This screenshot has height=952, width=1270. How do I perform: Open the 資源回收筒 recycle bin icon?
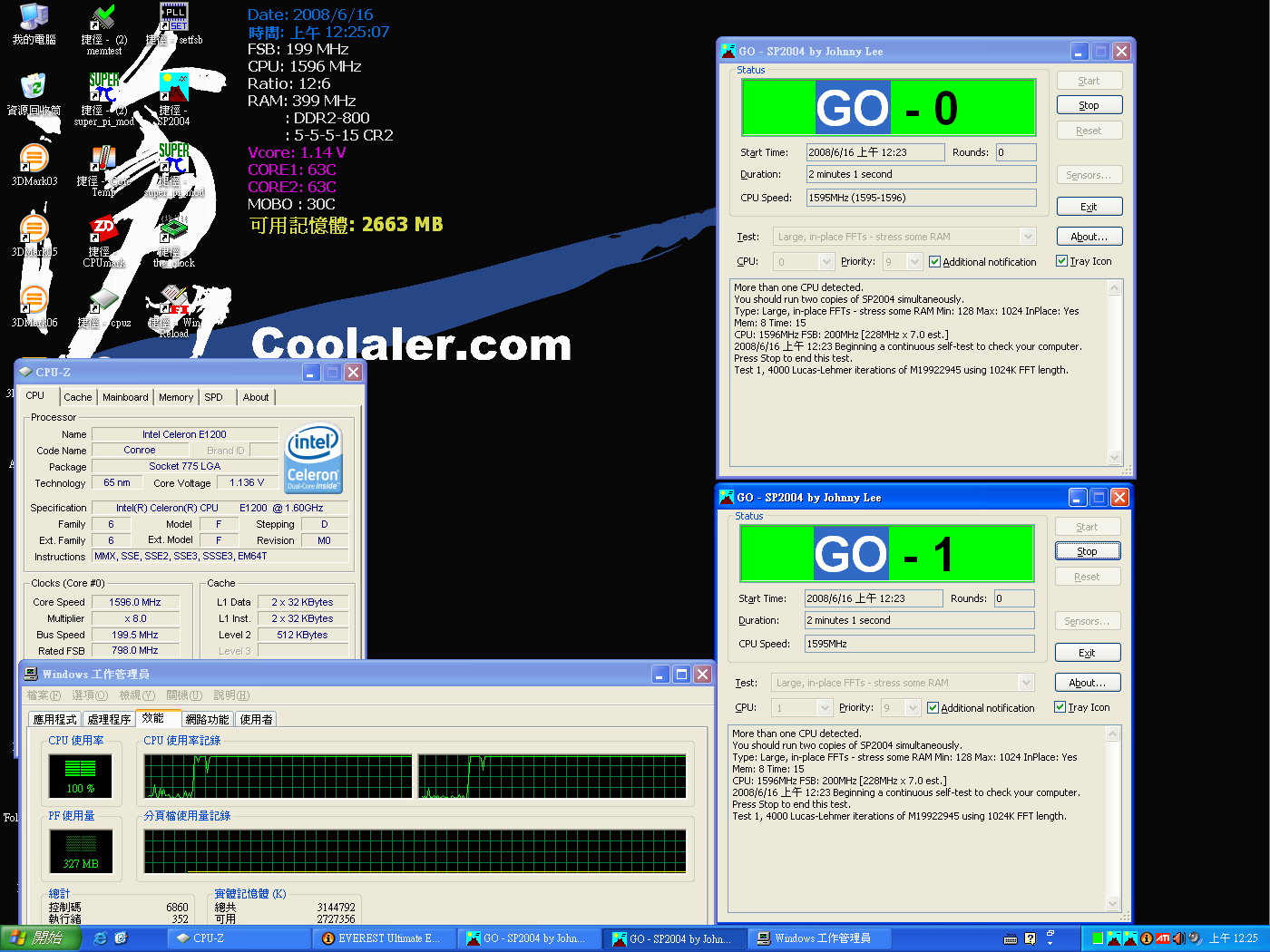(34, 86)
